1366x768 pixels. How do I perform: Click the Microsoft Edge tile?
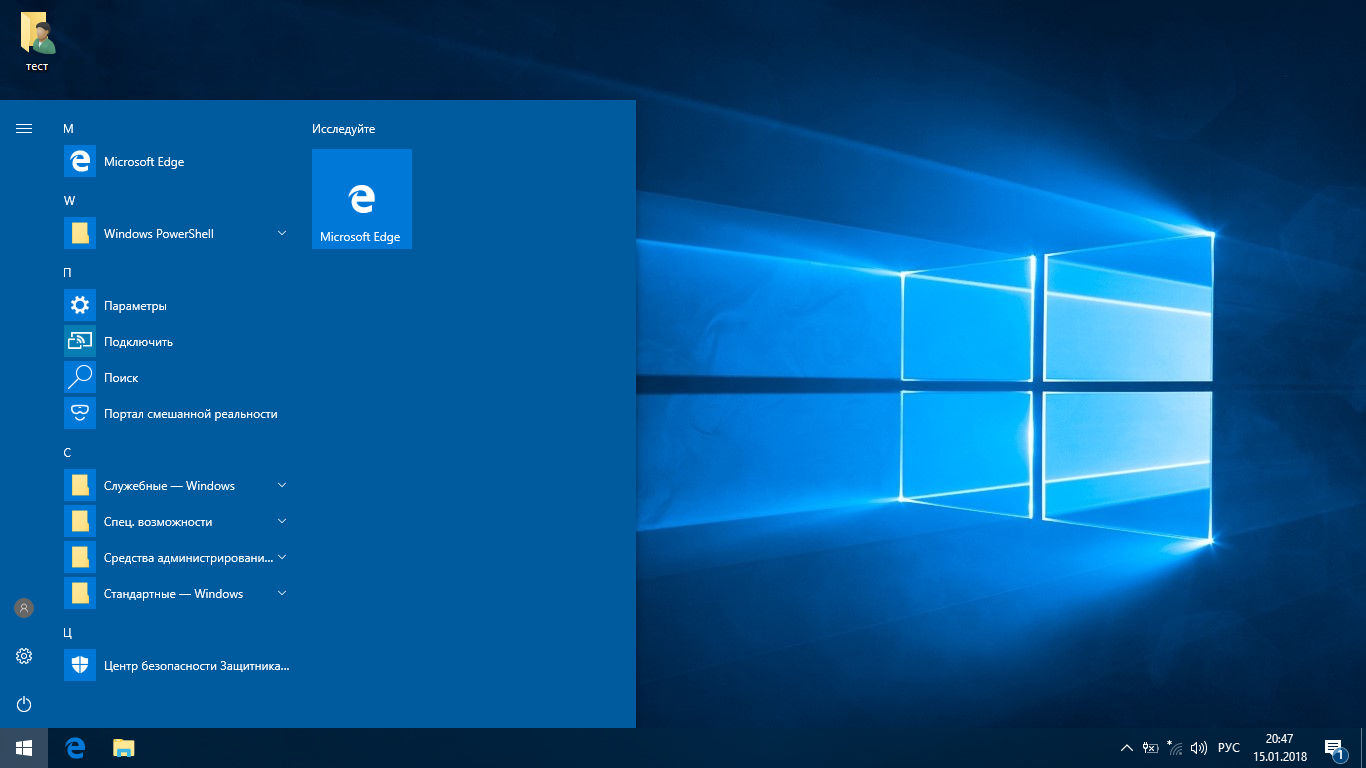click(x=362, y=199)
